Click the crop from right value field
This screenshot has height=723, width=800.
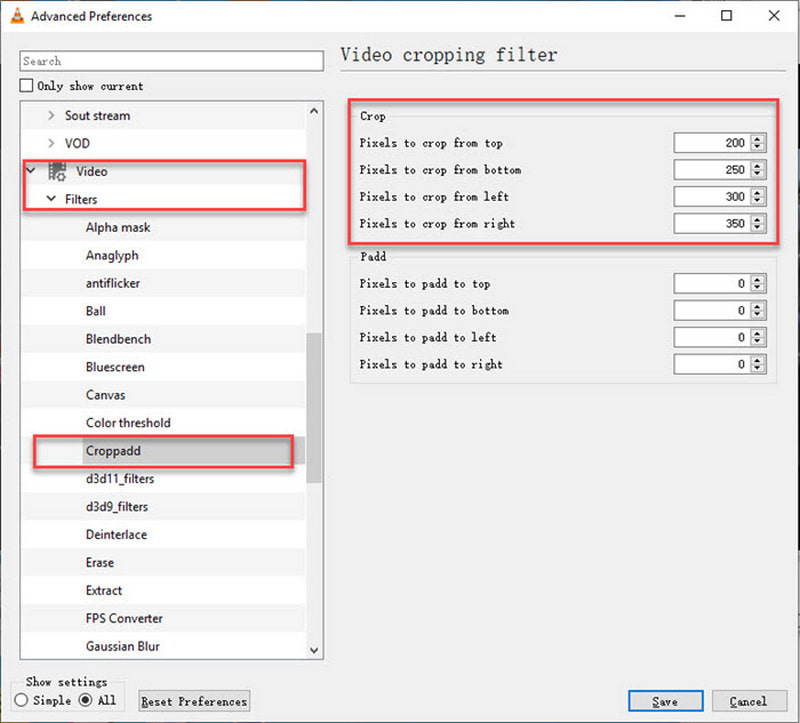click(x=712, y=223)
